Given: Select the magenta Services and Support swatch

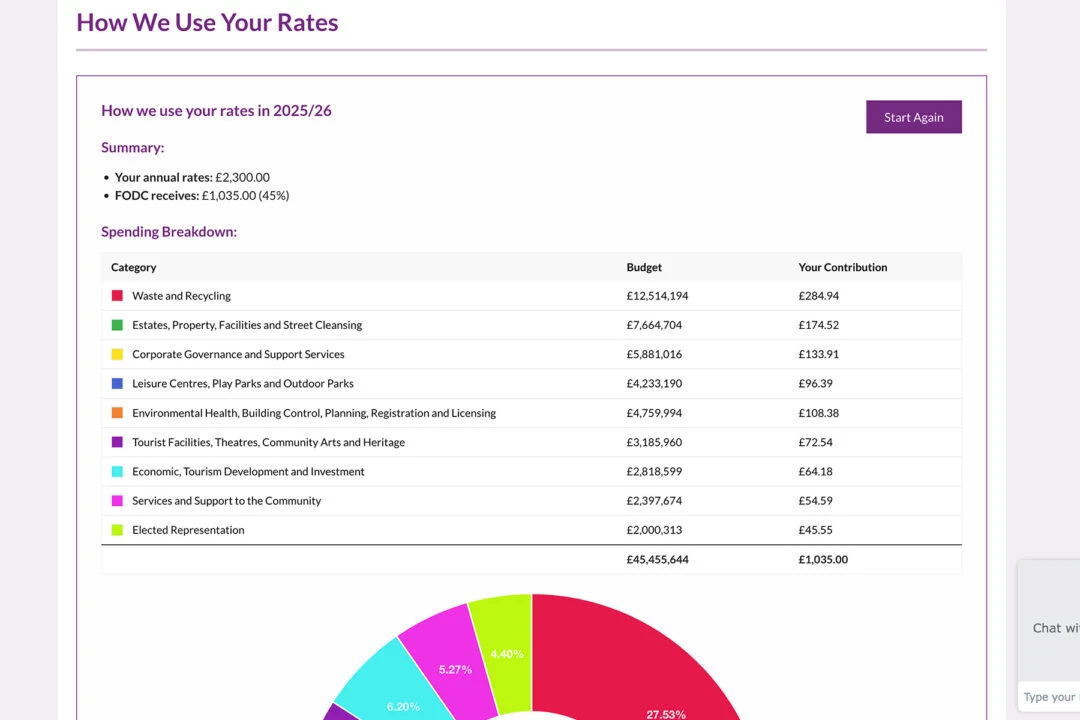Looking at the screenshot, I should (x=117, y=500).
